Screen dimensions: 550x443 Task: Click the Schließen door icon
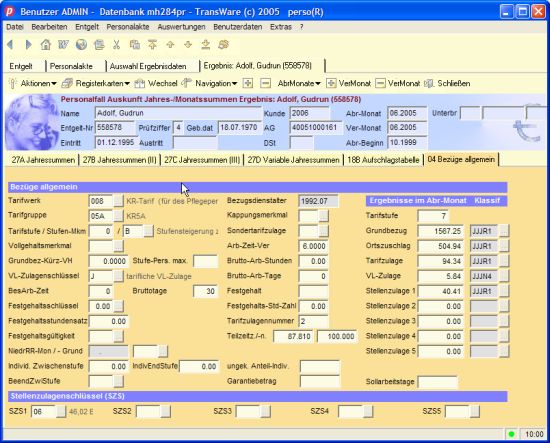(x=429, y=83)
